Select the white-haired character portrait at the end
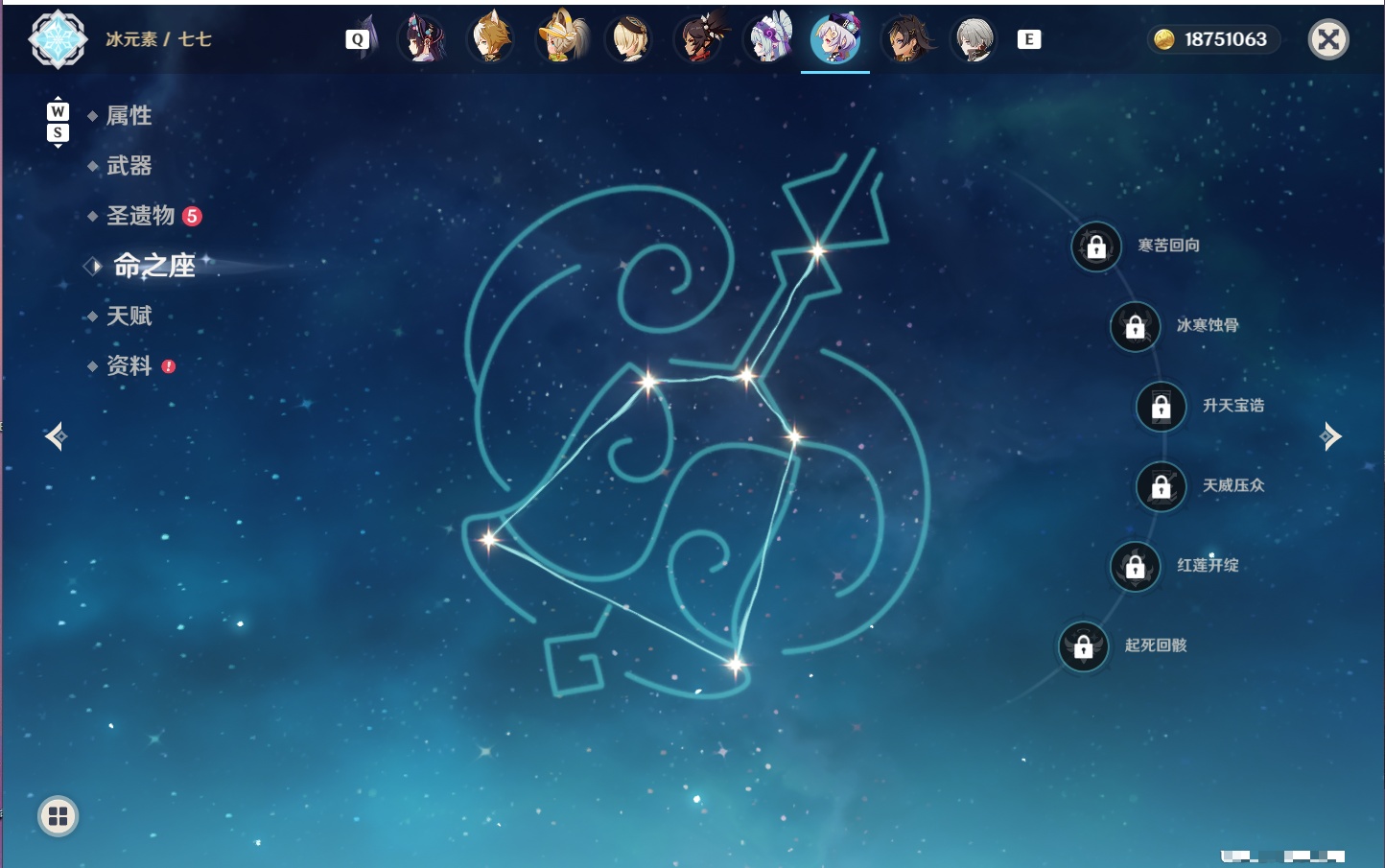1385x868 pixels. click(x=974, y=39)
